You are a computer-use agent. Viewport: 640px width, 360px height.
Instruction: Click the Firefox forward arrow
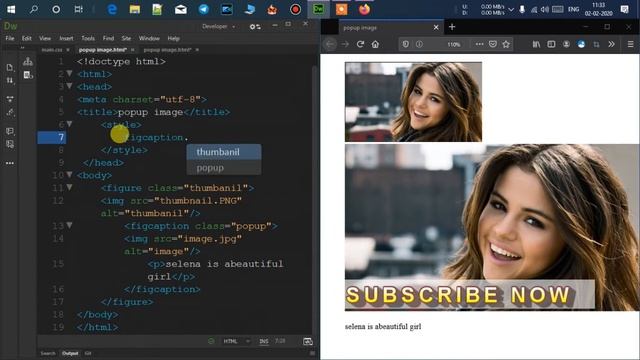(x=345, y=44)
